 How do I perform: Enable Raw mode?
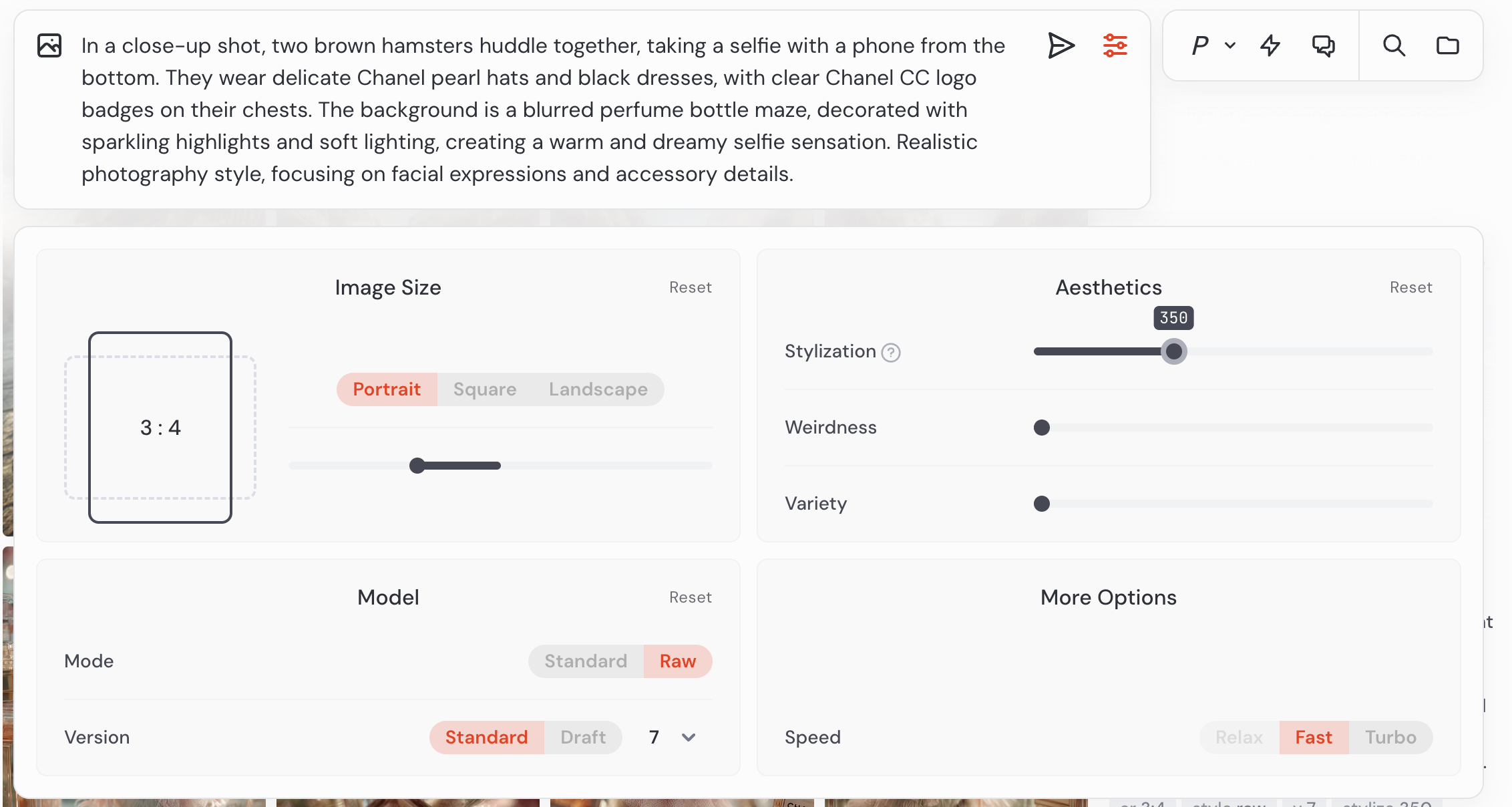click(678, 661)
